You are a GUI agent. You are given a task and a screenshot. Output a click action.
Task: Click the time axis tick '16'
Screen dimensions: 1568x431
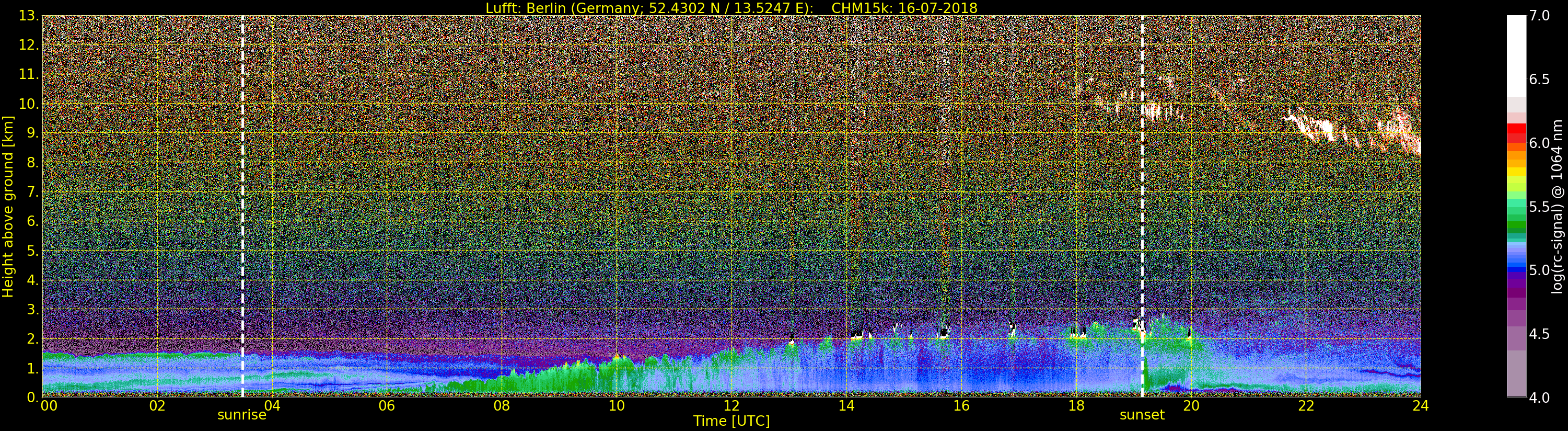tap(961, 406)
